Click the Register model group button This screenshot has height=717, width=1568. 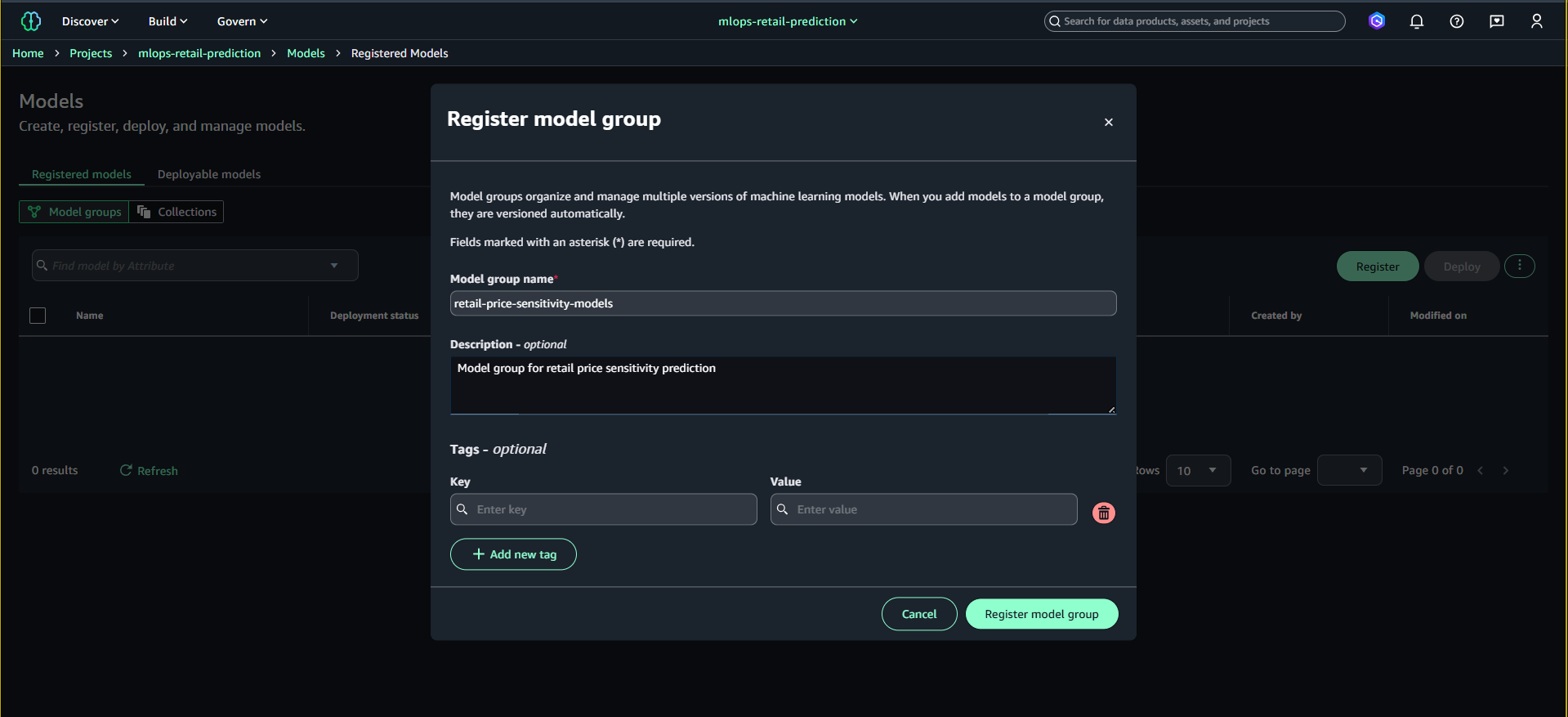(x=1041, y=613)
